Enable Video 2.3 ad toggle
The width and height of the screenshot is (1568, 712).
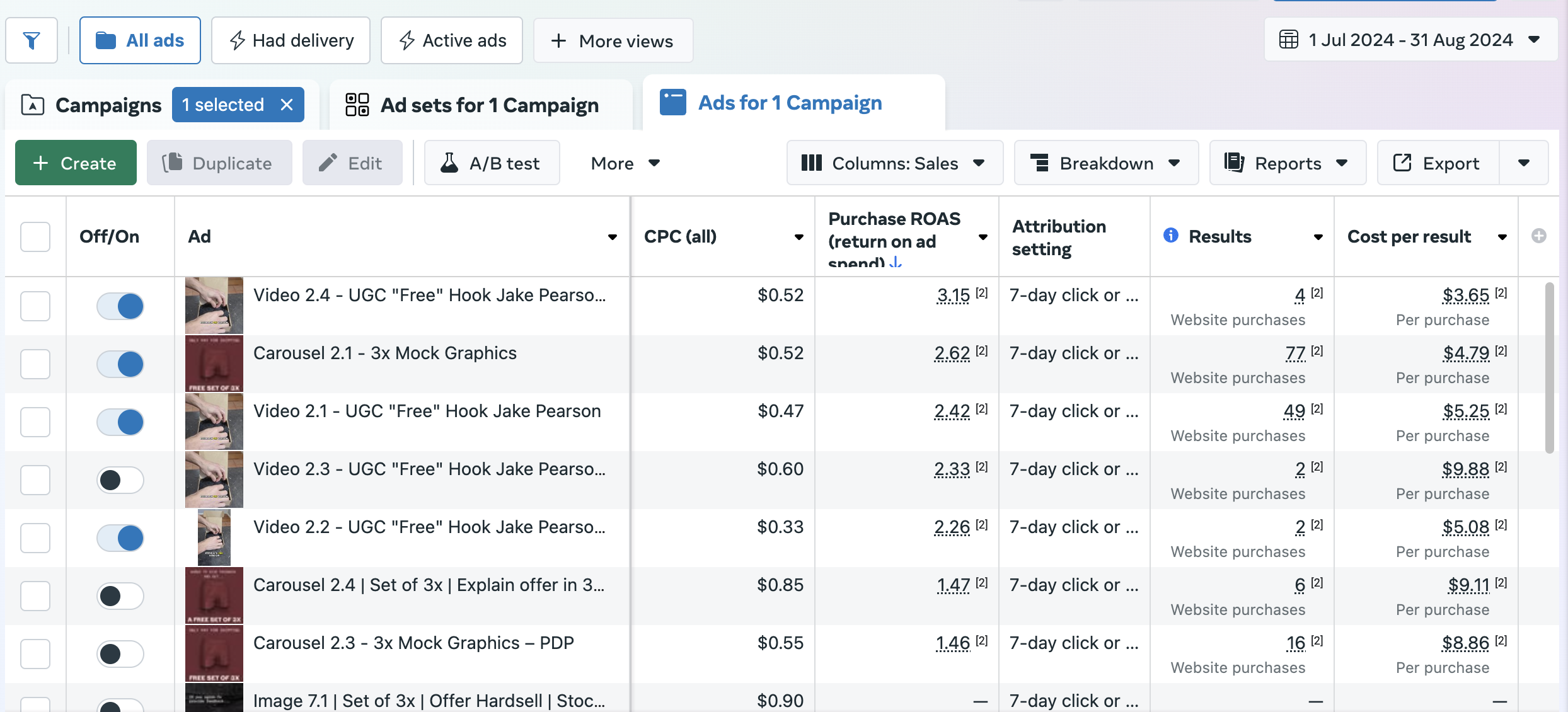click(x=120, y=480)
